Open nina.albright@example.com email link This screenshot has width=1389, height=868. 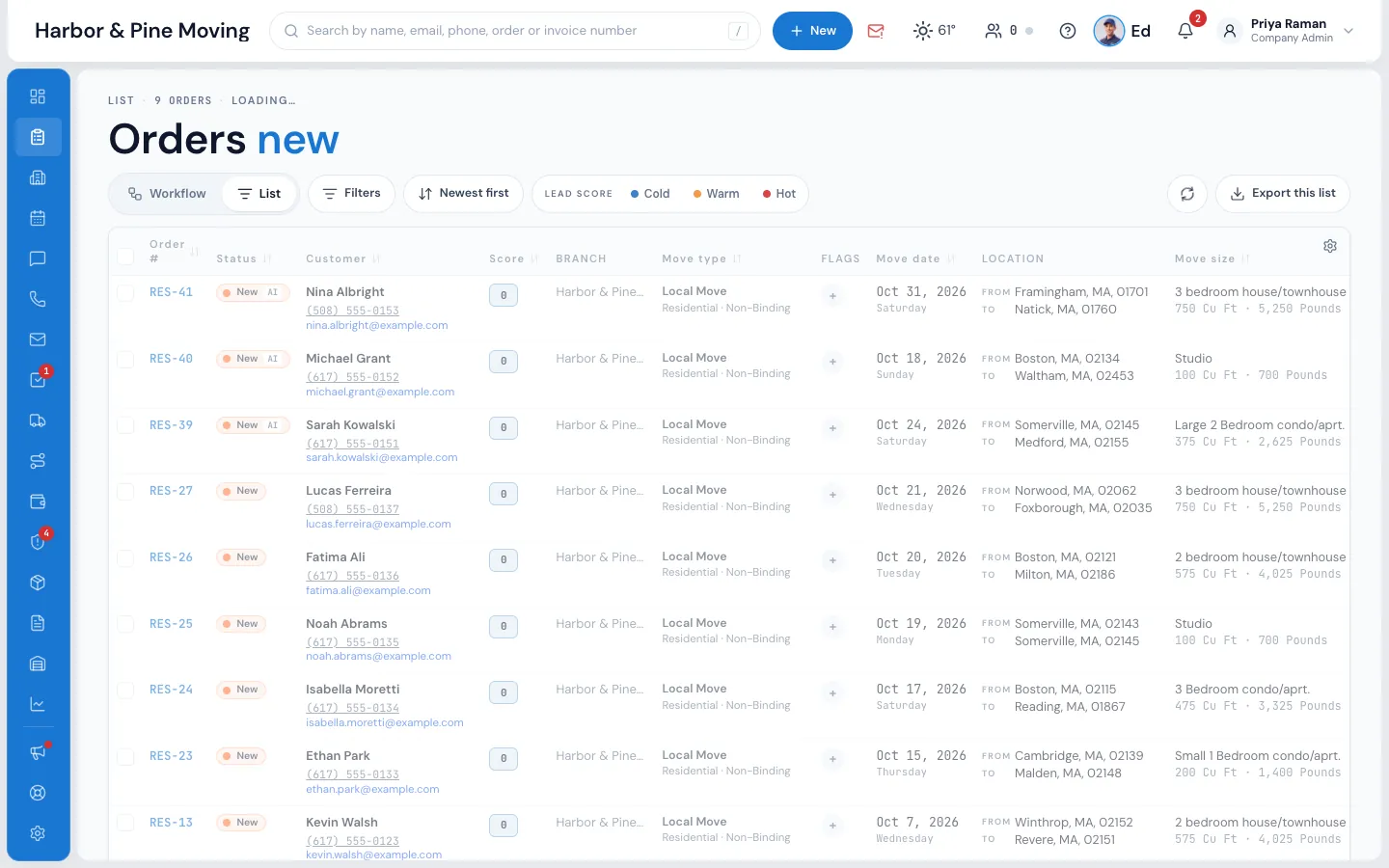pos(377,326)
